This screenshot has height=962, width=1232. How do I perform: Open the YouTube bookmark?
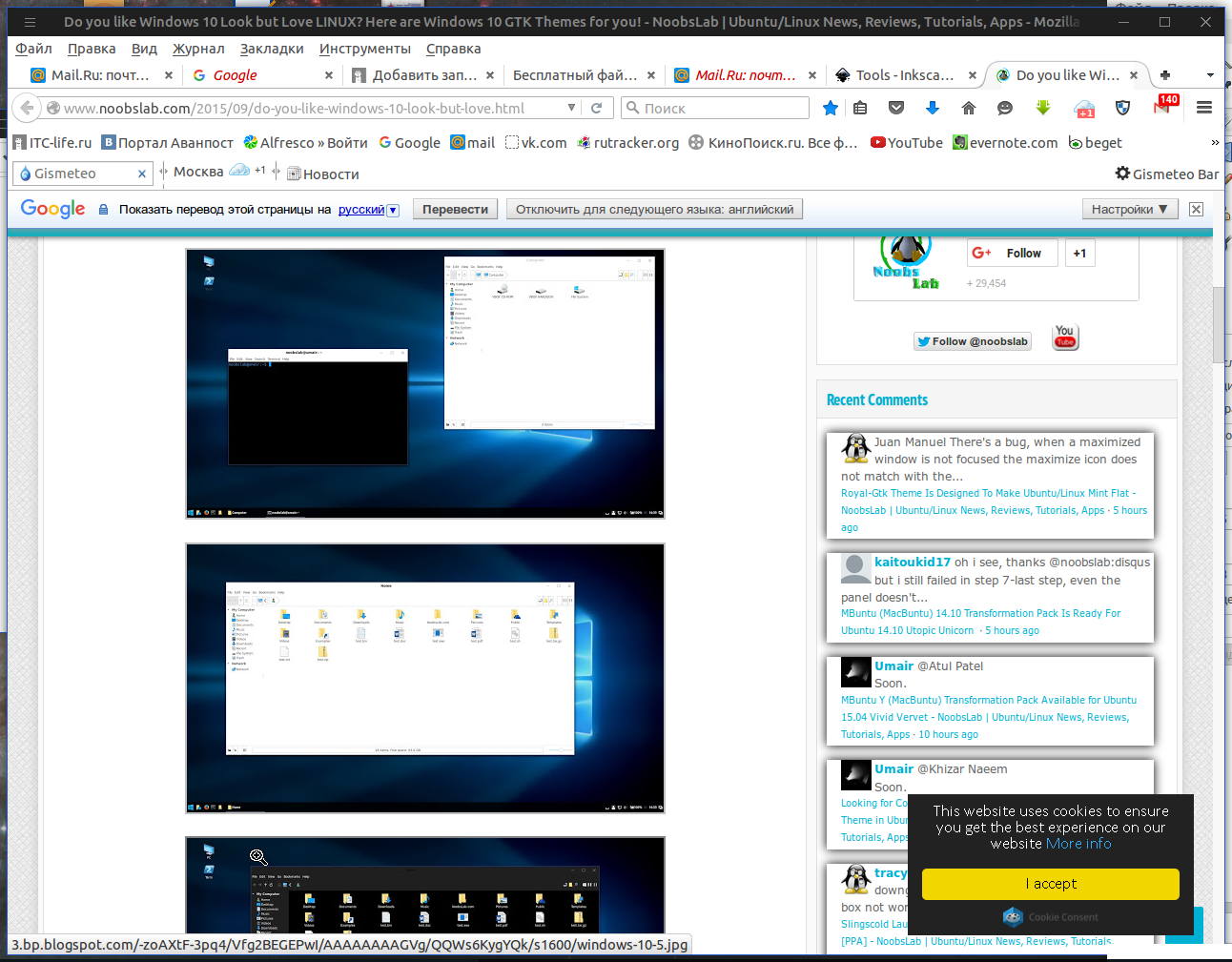point(906,143)
